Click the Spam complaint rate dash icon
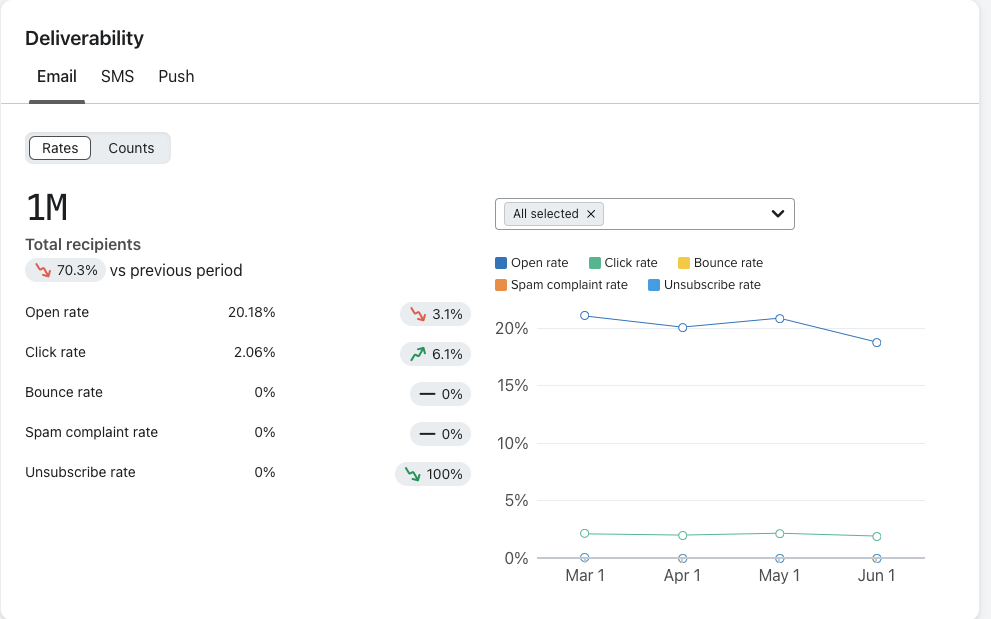 click(x=427, y=434)
